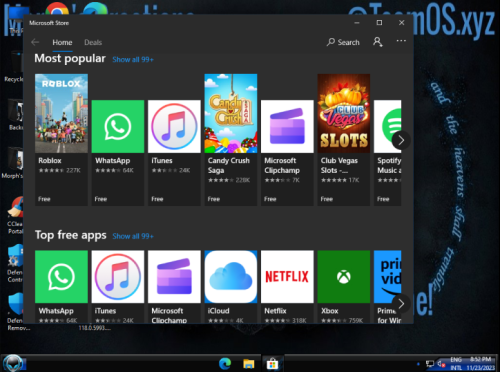
Task: Show all 99+ Most popular apps
Action: point(133,60)
